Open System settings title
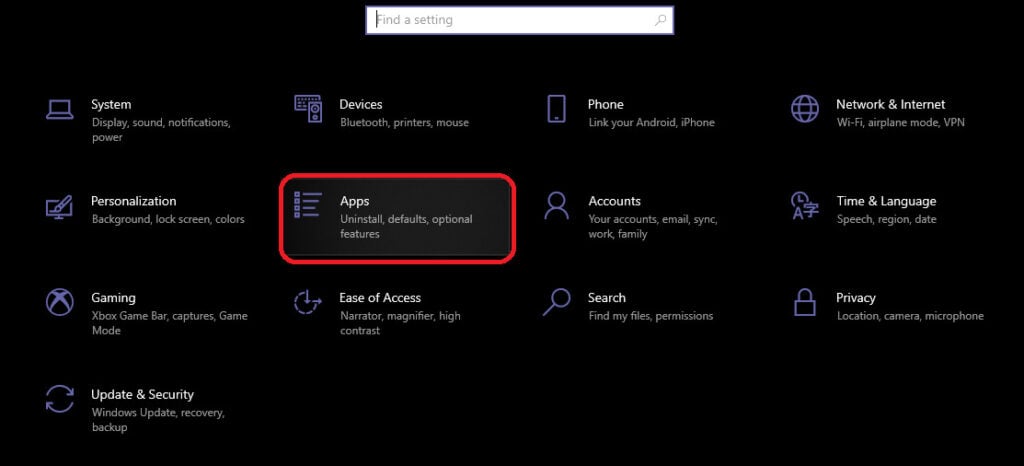 pyautogui.click(x=111, y=104)
